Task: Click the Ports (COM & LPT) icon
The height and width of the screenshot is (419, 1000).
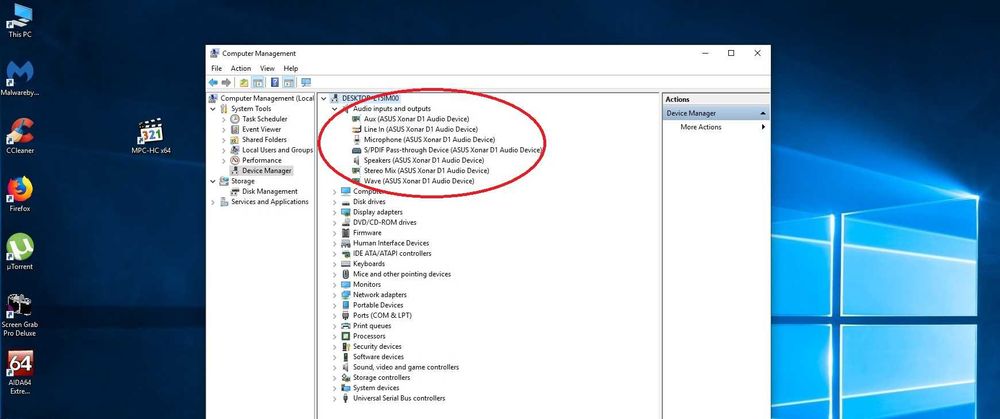Action: click(x=346, y=316)
